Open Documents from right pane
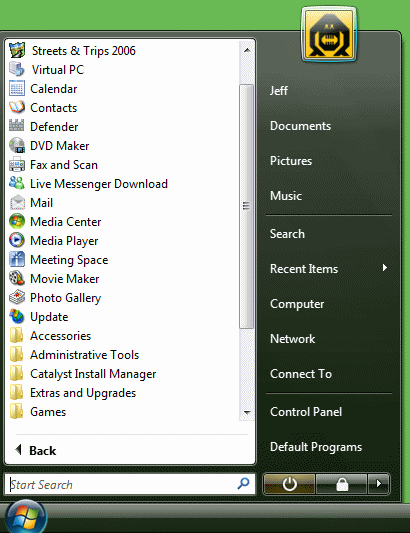 pyautogui.click(x=300, y=126)
